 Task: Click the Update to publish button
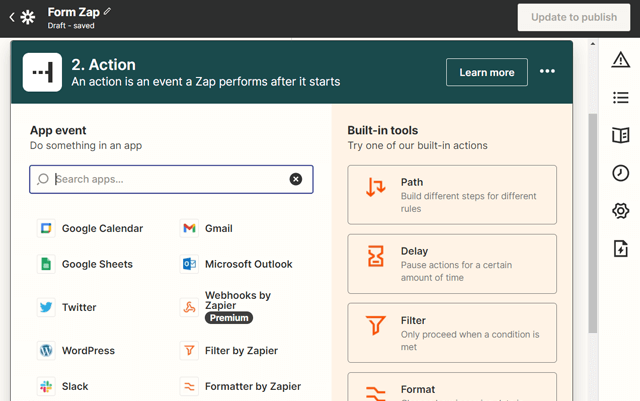click(x=574, y=17)
